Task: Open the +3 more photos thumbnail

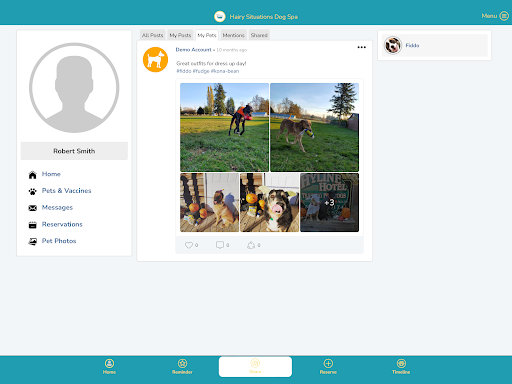Action: click(329, 202)
